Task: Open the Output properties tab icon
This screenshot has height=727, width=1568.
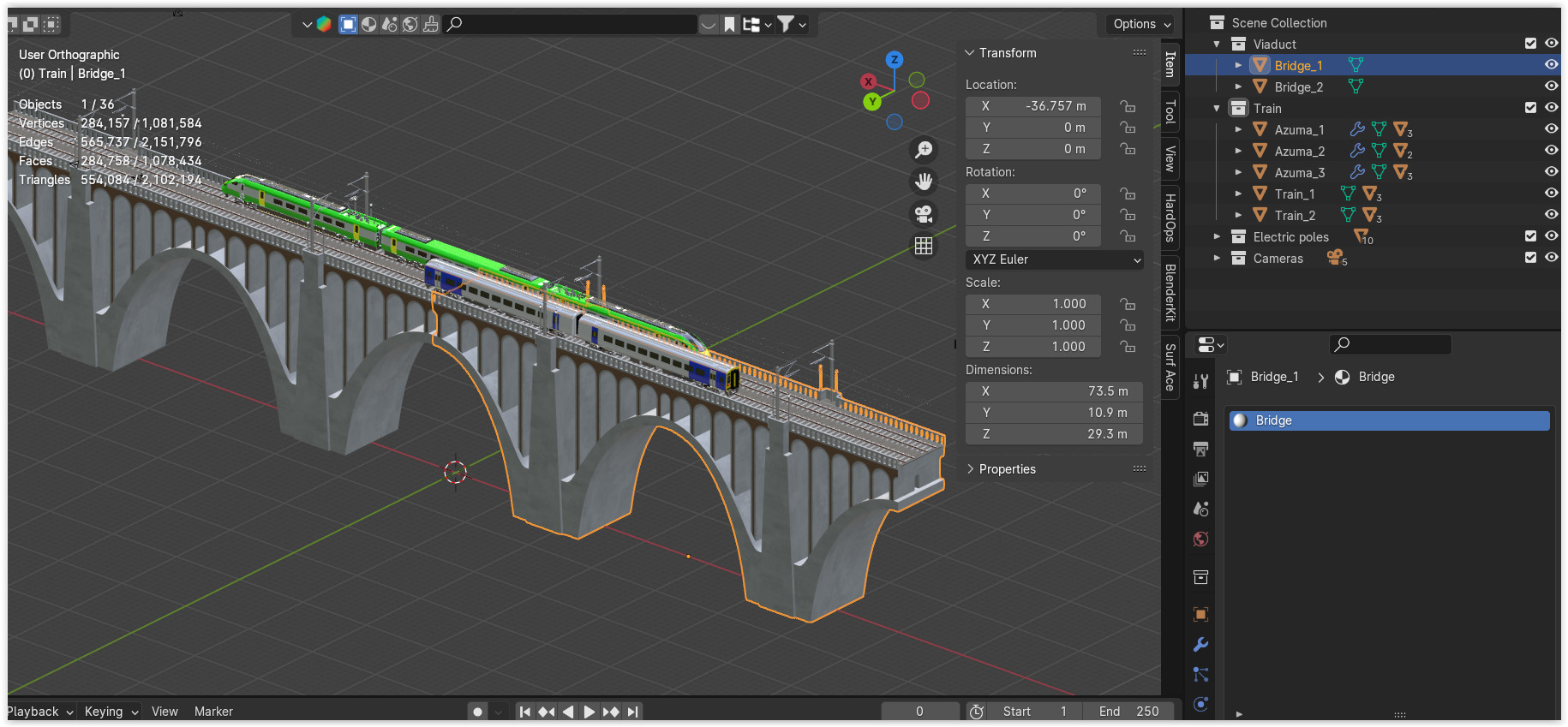Action: point(1200,449)
